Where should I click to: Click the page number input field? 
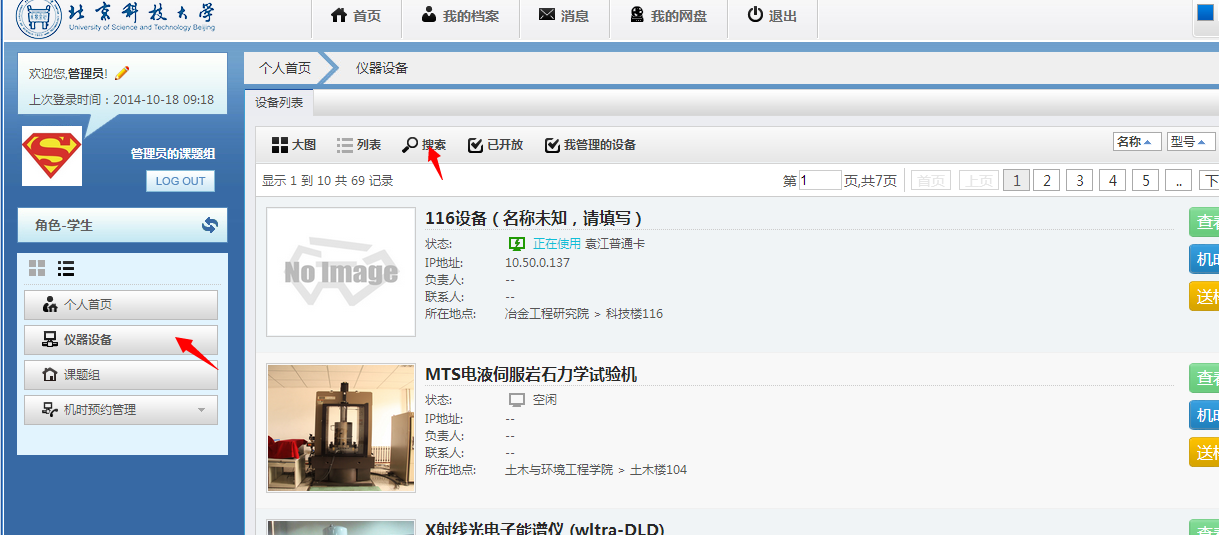click(820, 180)
